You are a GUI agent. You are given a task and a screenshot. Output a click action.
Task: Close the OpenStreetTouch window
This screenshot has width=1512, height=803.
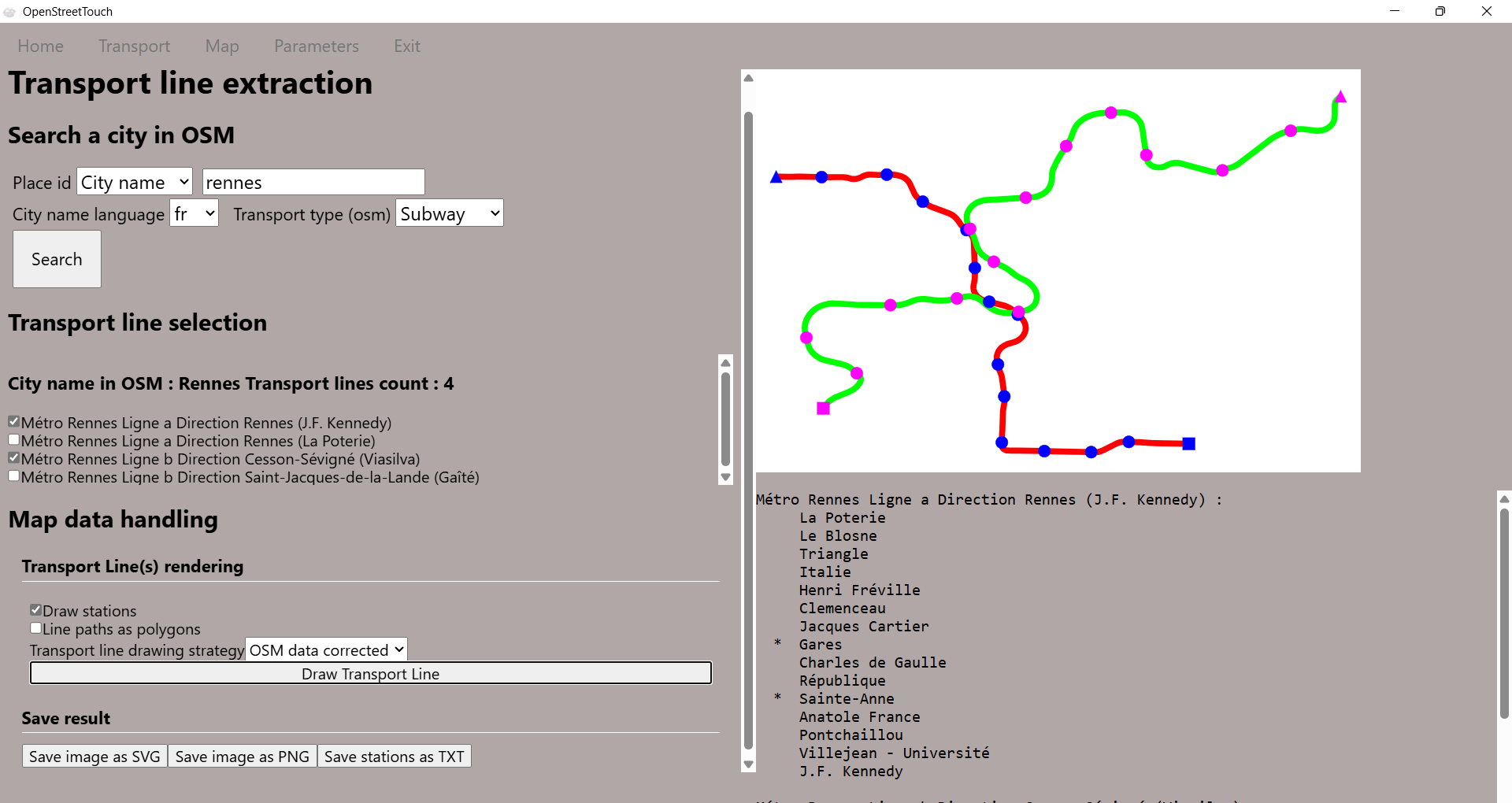tap(1487, 11)
